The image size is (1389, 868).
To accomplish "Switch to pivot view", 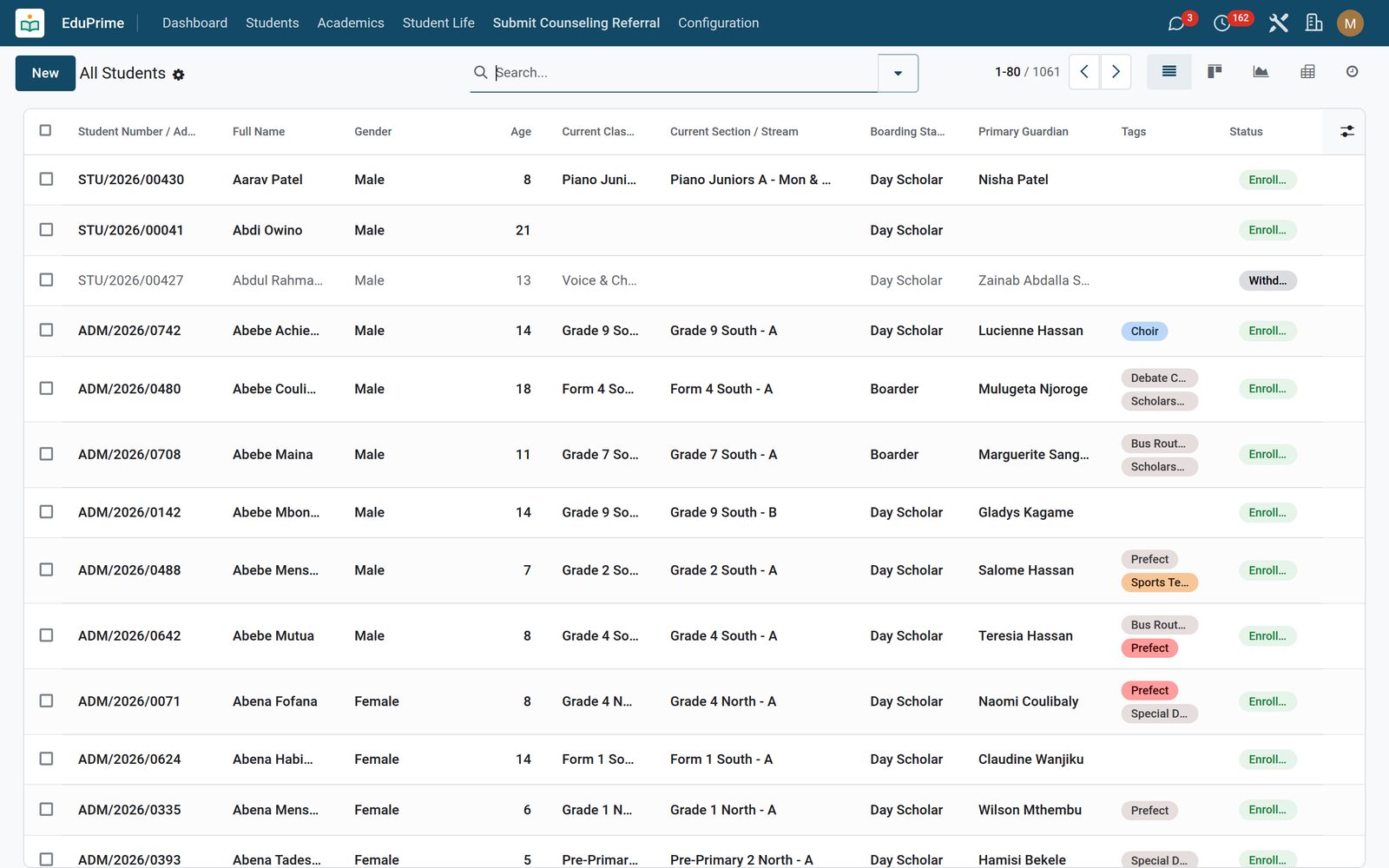I will click(x=1307, y=72).
